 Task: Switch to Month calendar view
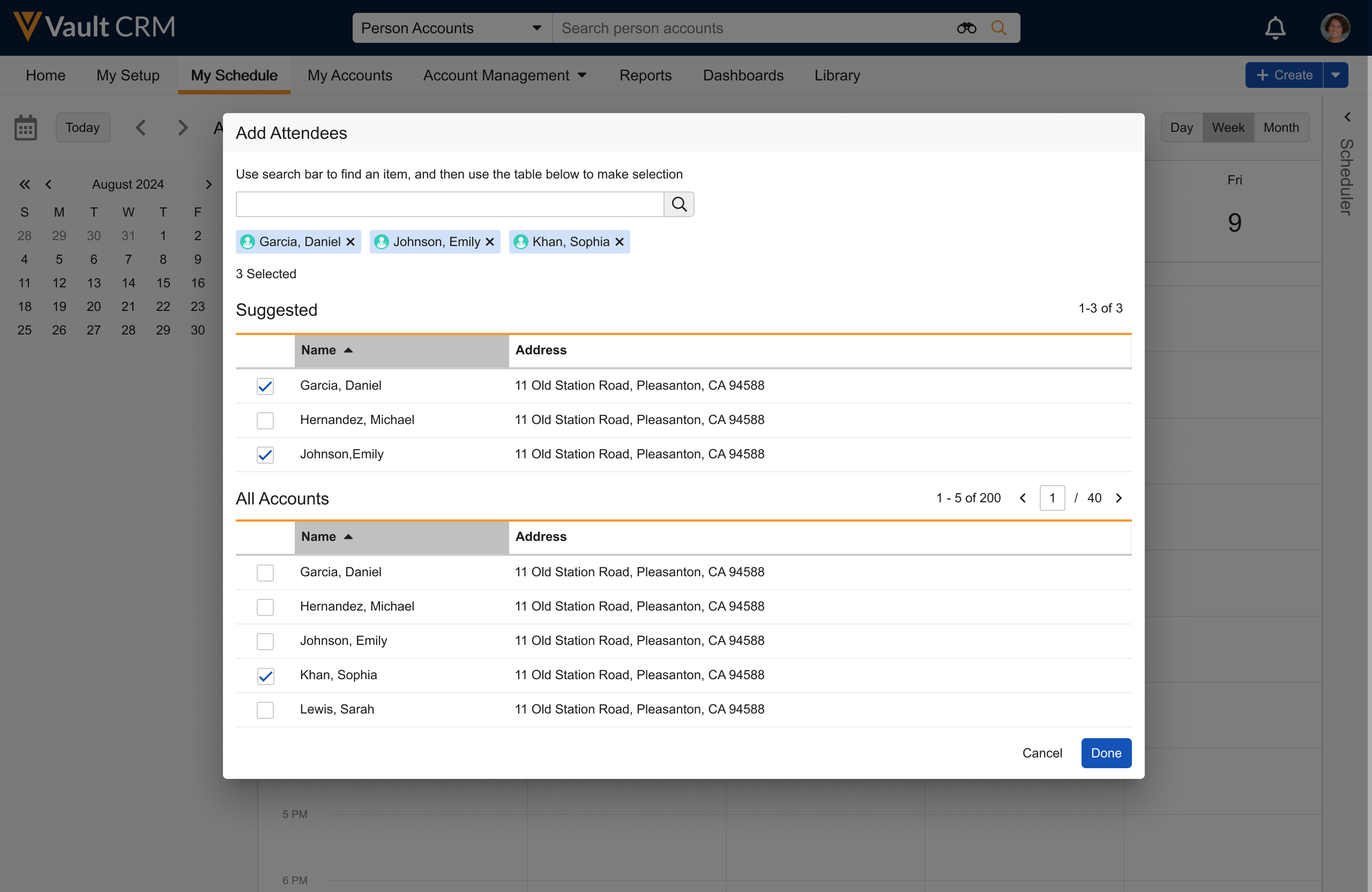pos(1281,128)
